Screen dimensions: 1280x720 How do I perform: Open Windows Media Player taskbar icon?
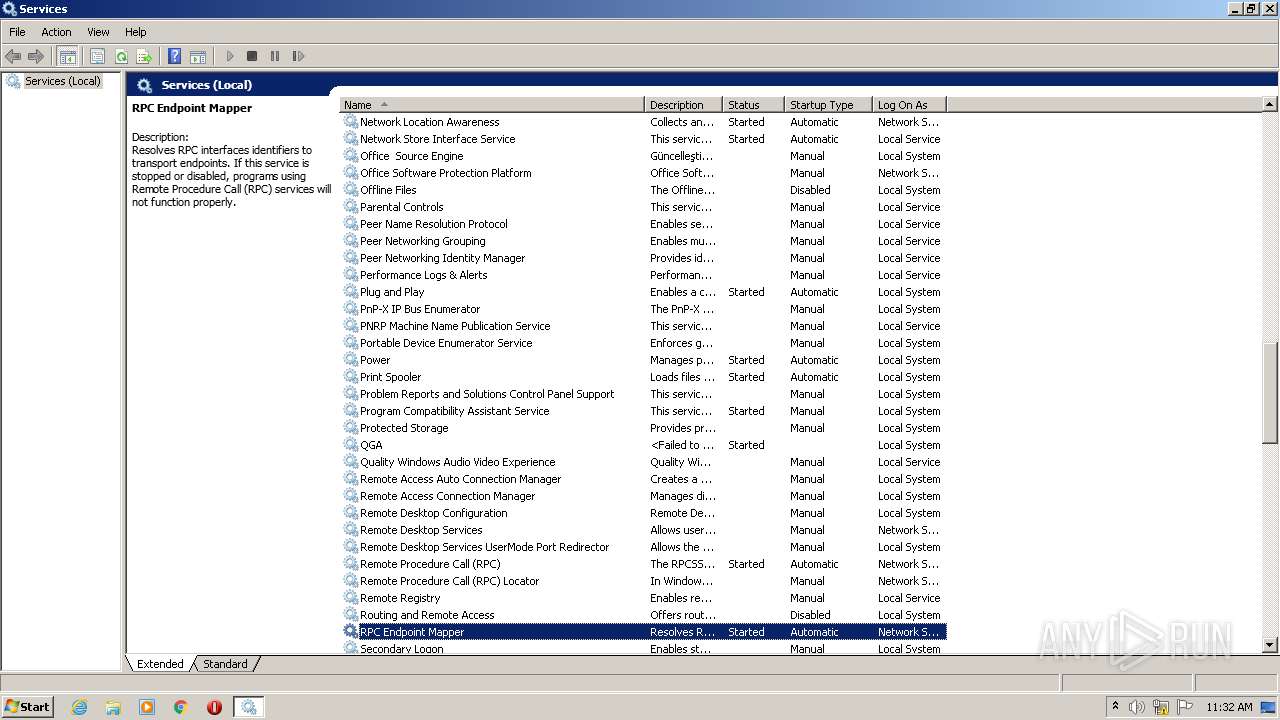coord(147,707)
